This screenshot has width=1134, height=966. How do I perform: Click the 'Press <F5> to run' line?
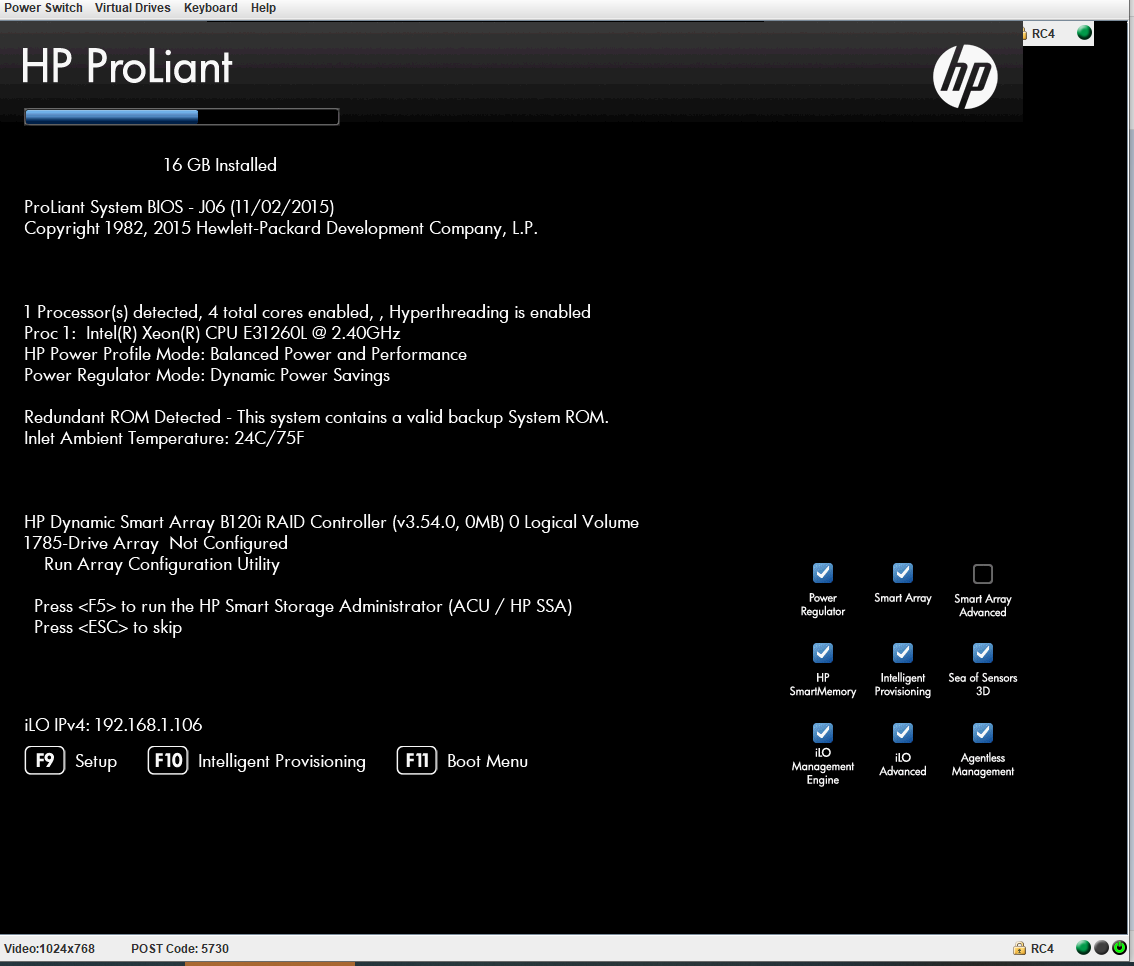pyautogui.click(x=303, y=606)
